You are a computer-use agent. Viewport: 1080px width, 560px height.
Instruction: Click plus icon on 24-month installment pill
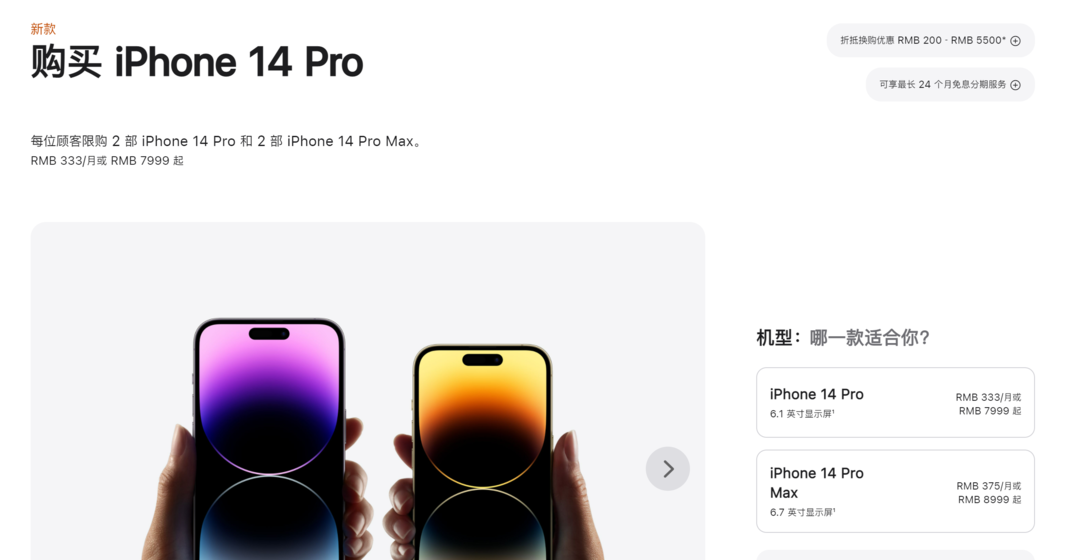tap(1015, 85)
